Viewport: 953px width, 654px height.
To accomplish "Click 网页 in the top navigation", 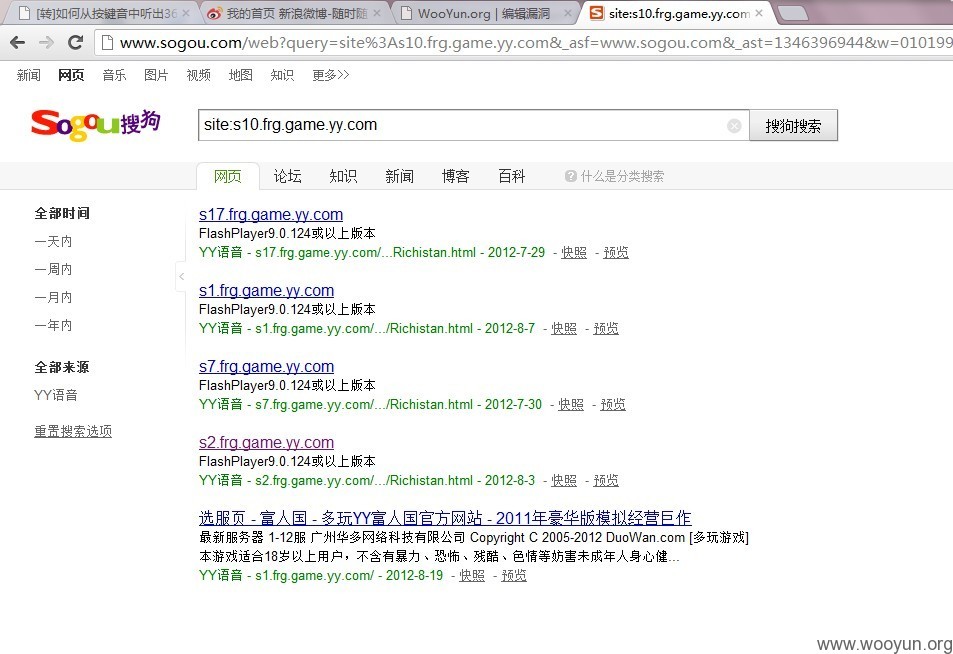I will tap(71, 75).
